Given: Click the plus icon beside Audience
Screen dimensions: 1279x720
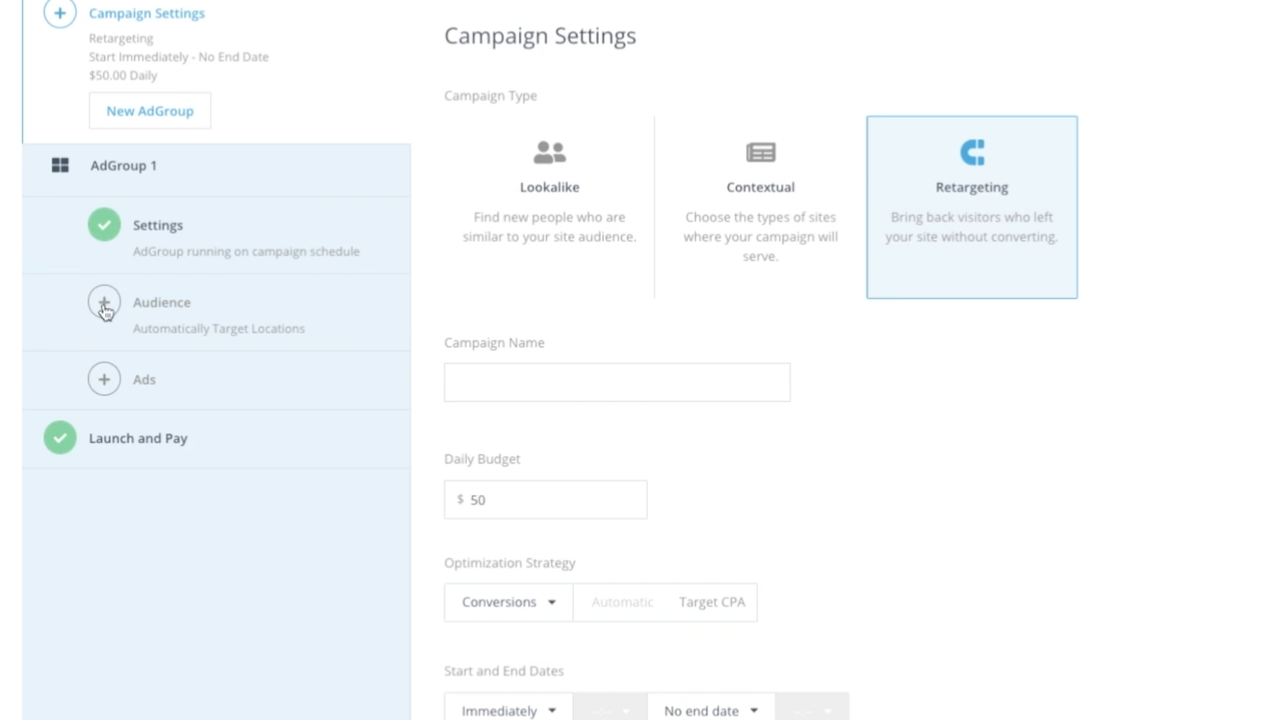Looking at the screenshot, I should [x=104, y=302].
